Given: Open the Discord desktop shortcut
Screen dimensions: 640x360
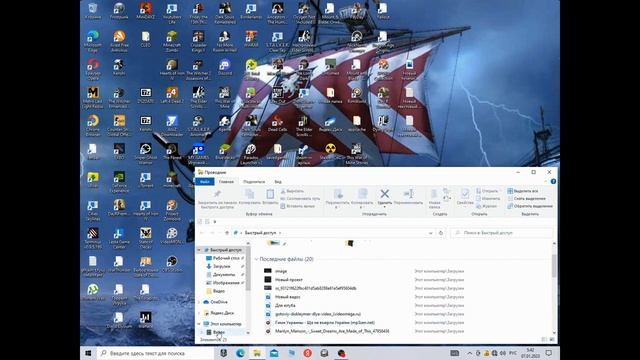Looking at the screenshot, I should pyautogui.click(x=224, y=68).
